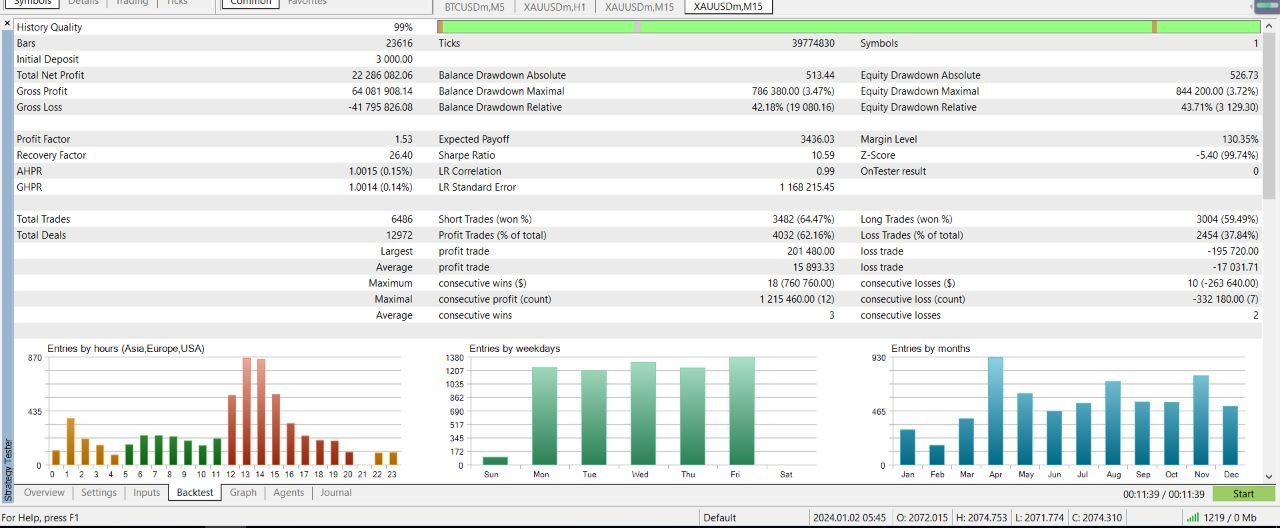Screen dimensions: 1280x528
Task: Open the Agents tab
Action: (x=289, y=492)
